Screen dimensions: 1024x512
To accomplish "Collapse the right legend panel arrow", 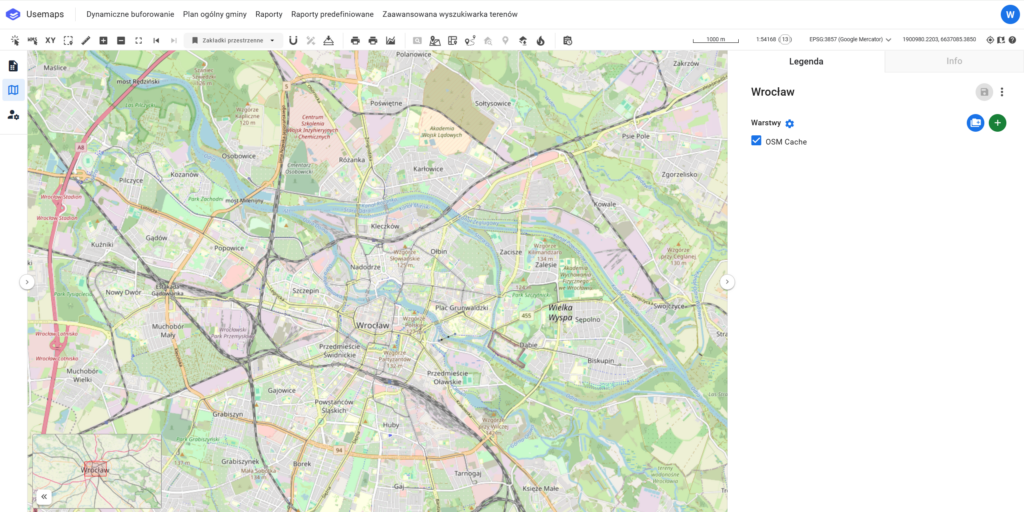I will tap(727, 282).
